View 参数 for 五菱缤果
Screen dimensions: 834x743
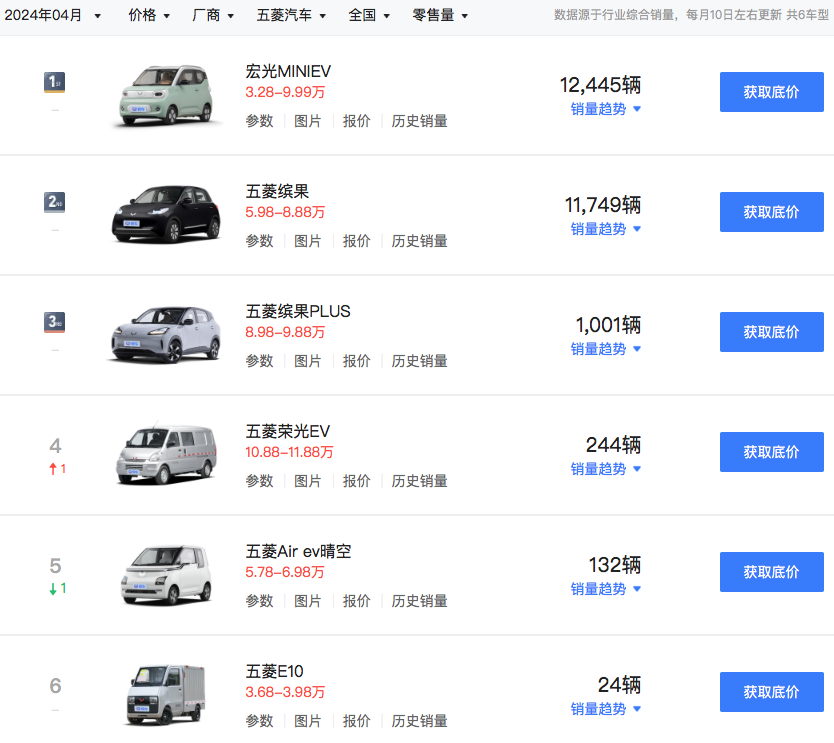(260, 241)
